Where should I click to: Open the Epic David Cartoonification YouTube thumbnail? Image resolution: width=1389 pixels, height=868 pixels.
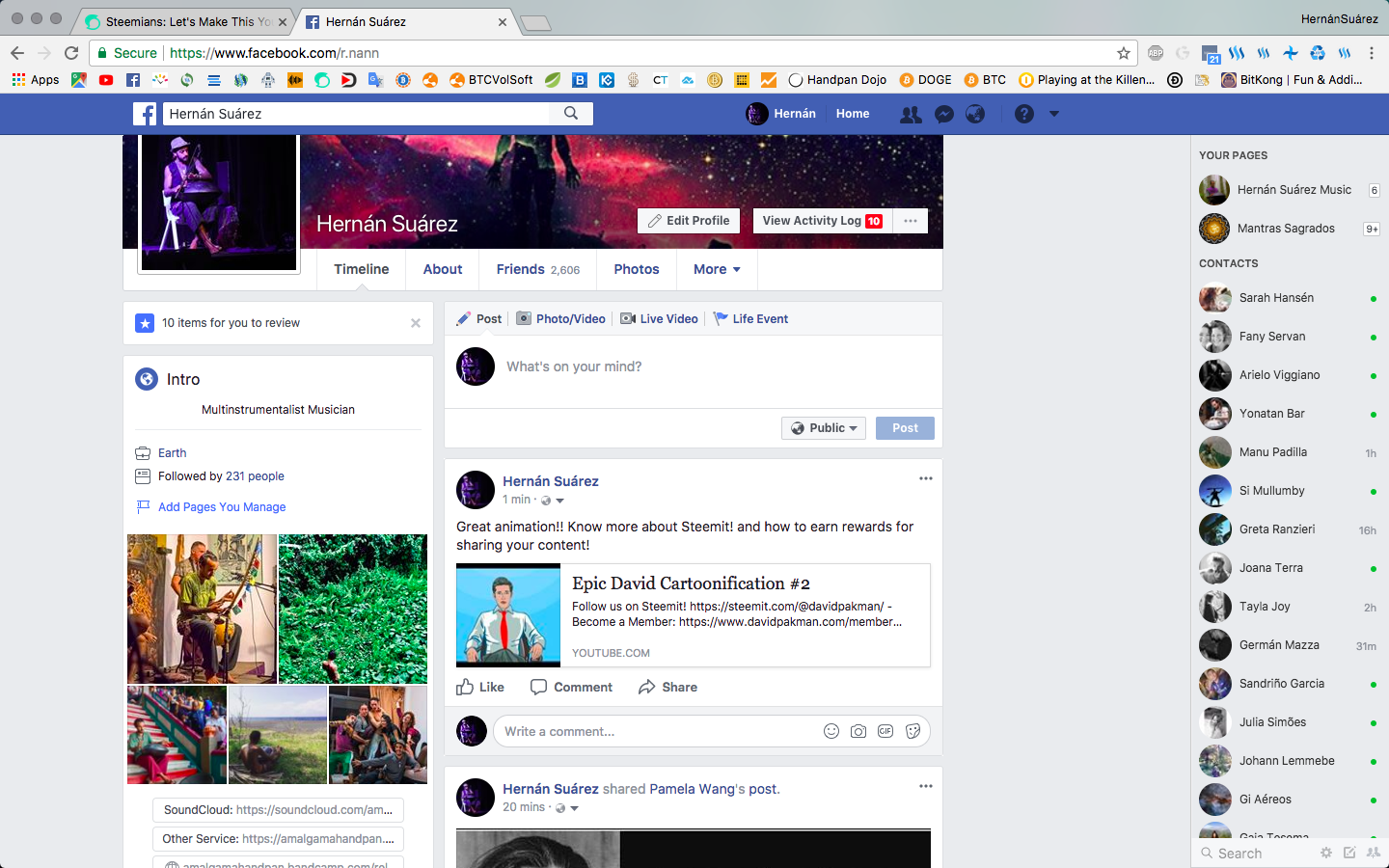pyautogui.click(x=508, y=615)
